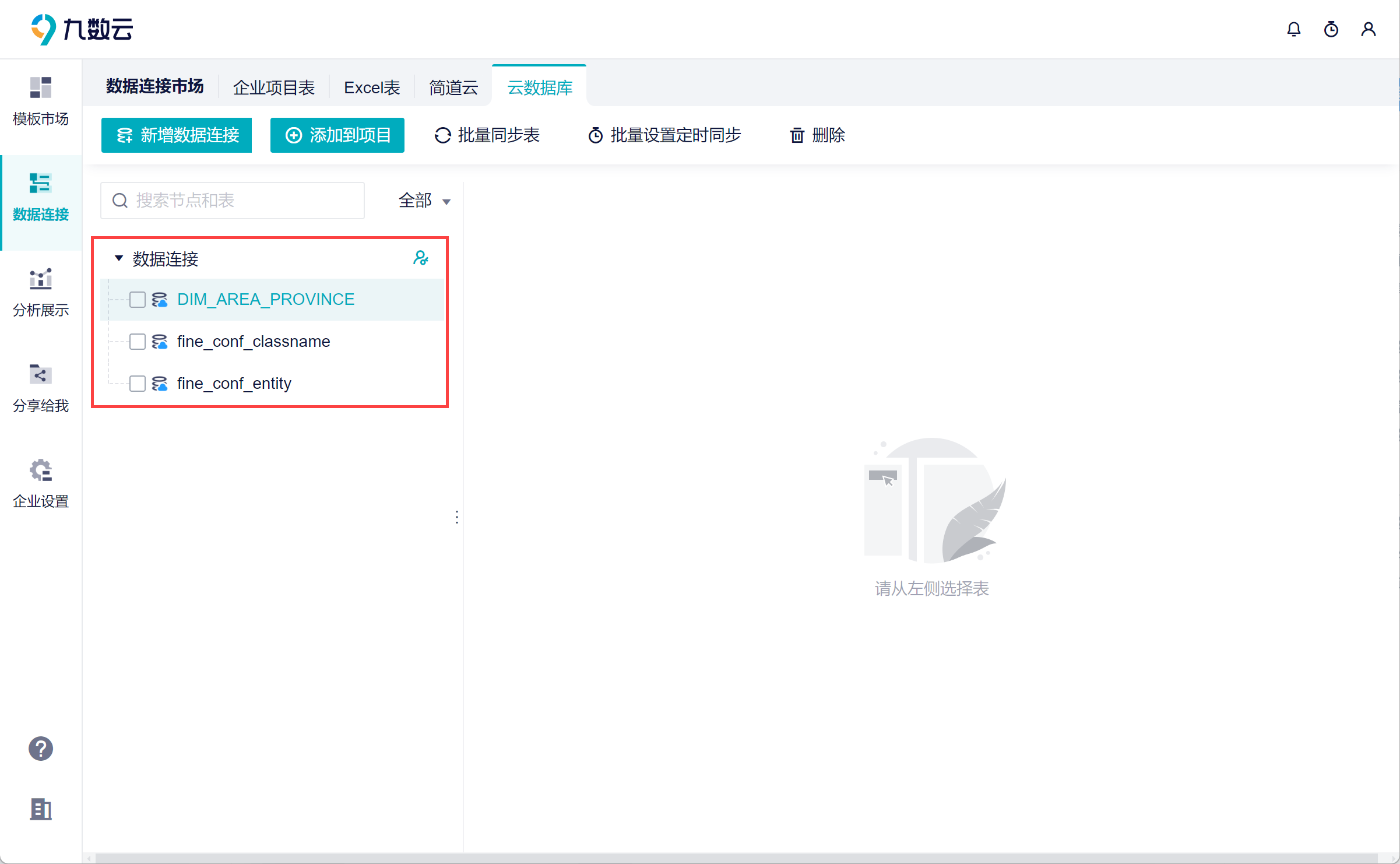Image resolution: width=1400 pixels, height=864 pixels.
Task: Switch to the Excel表 tab
Action: pos(372,87)
